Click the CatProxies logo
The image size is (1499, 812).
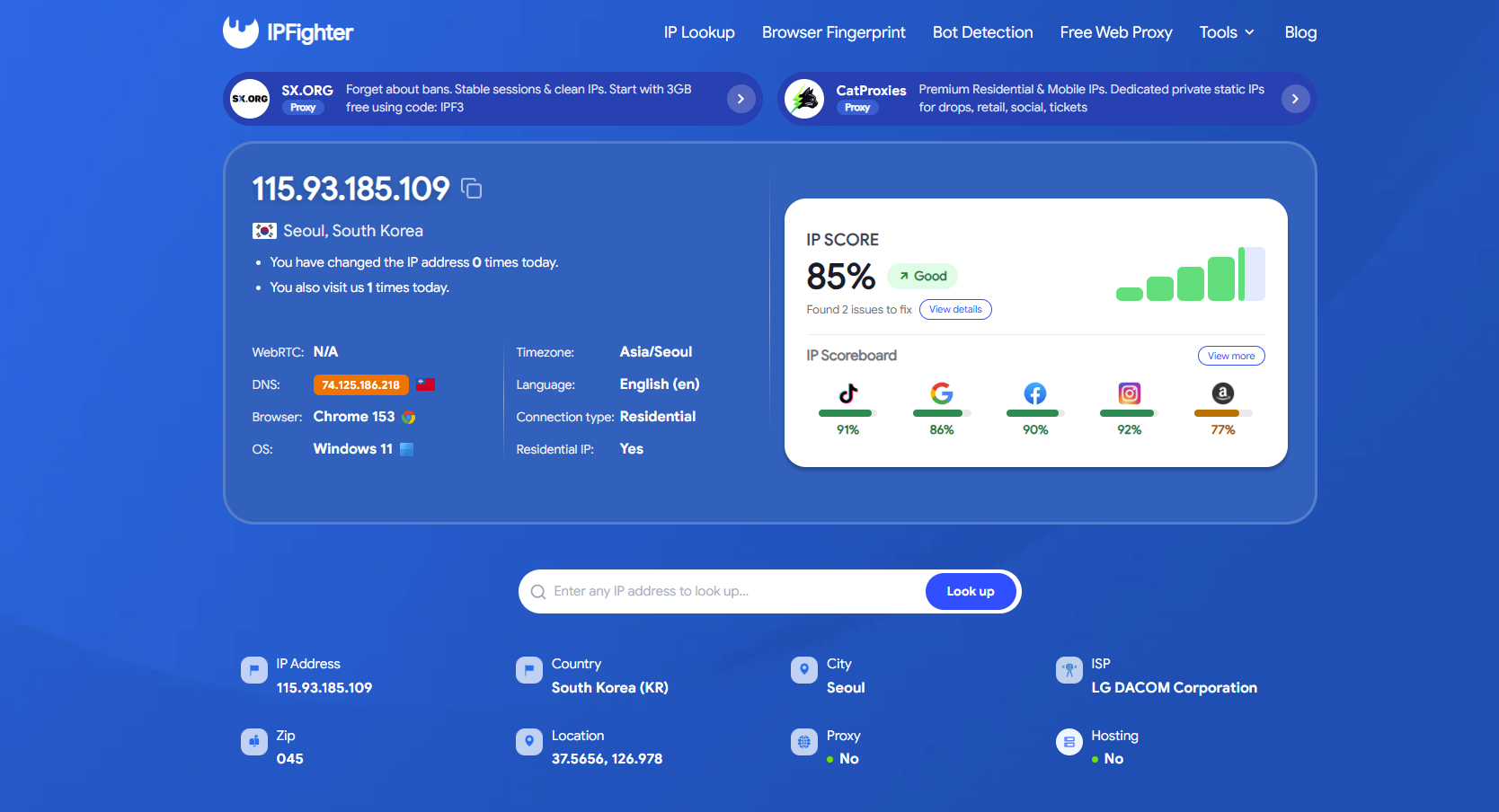[804, 99]
